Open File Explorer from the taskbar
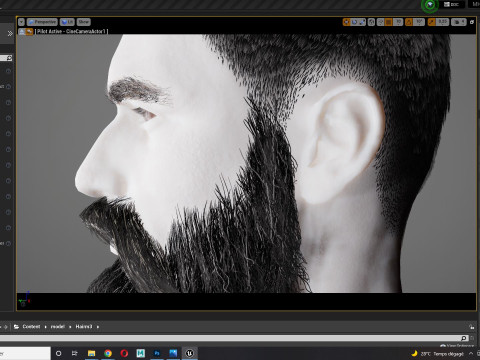Viewport: 480px width, 360px height. pyautogui.click(x=91, y=353)
